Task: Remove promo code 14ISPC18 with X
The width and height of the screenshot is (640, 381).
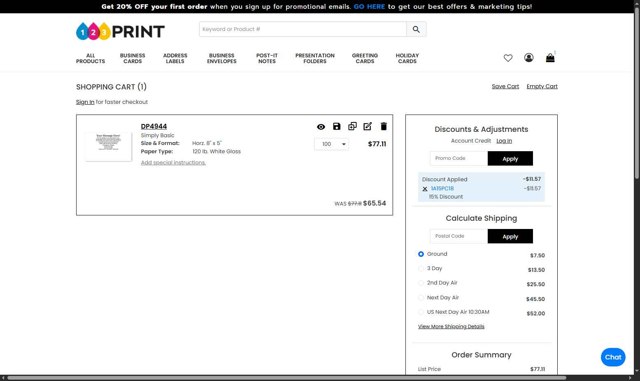Action: (x=425, y=189)
